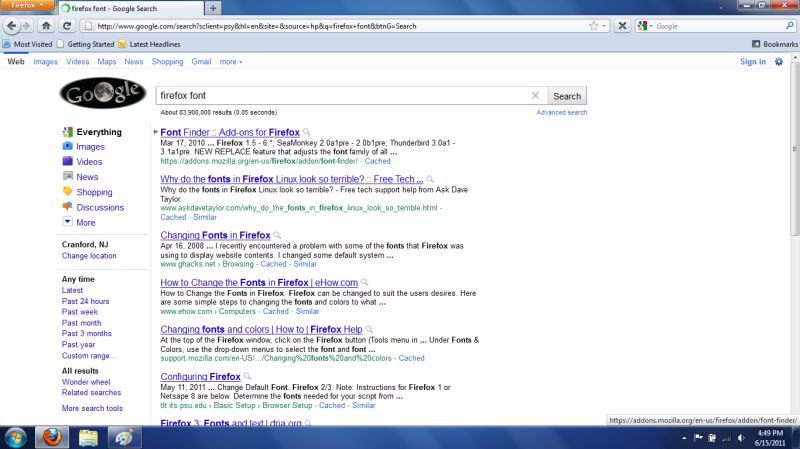Filter by Past 24 hours
The width and height of the screenshot is (800, 449).
click(85, 301)
